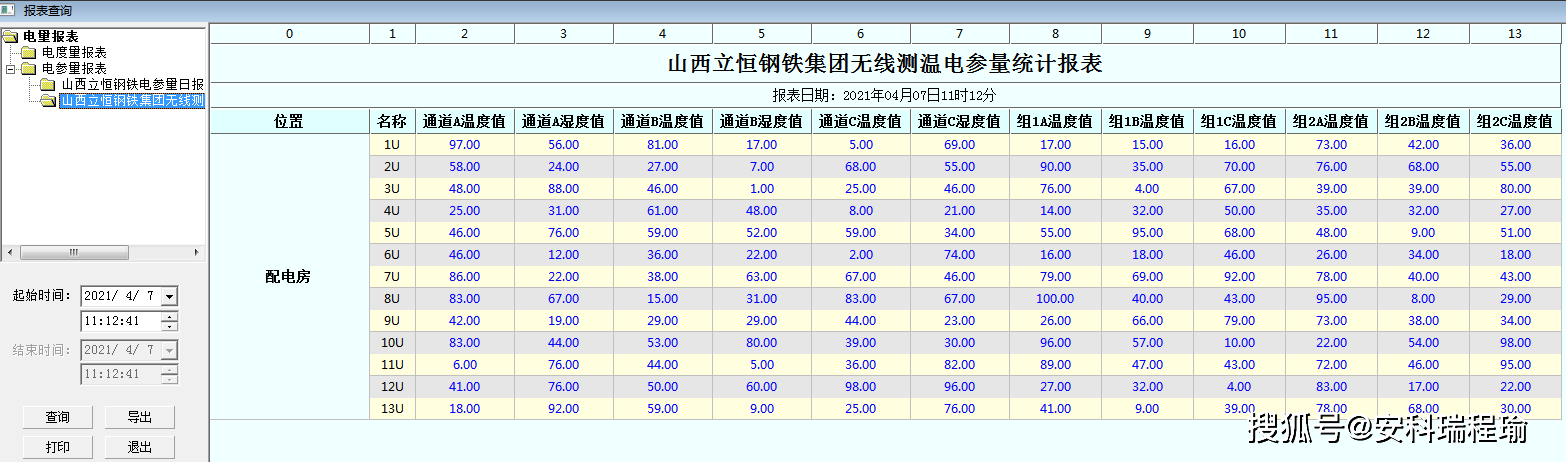Click the 配电房 location cell

point(290,277)
